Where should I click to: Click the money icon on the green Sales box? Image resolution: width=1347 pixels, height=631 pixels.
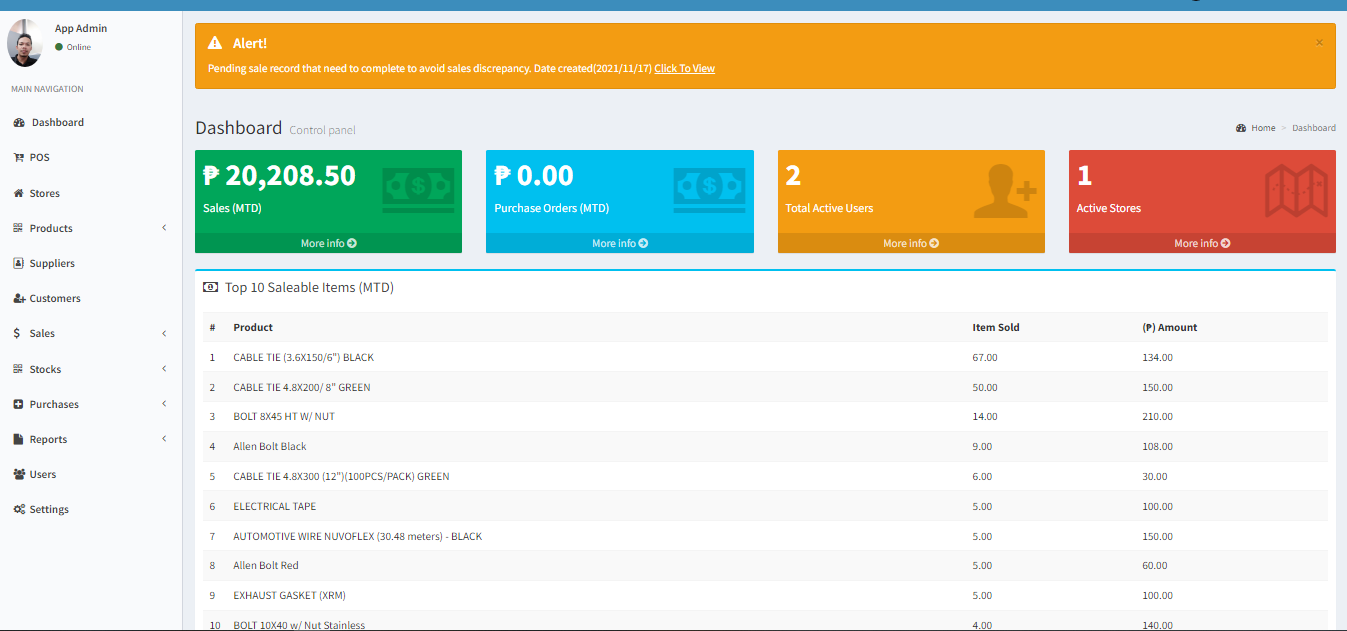pos(417,187)
